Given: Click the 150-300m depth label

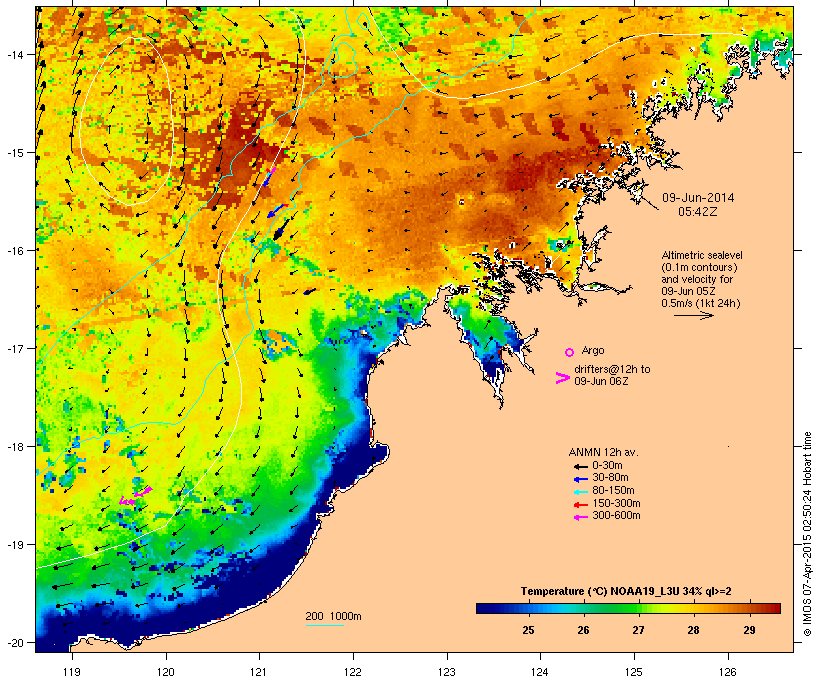Looking at the screenshot, I should (616, 503).
